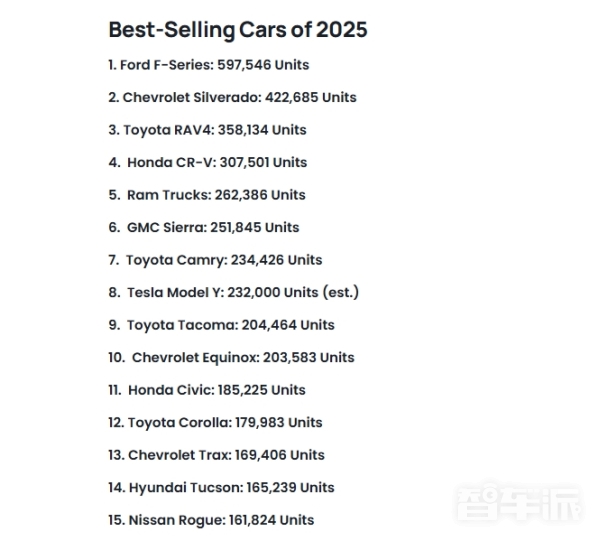Click the watermark logo in the corner
The image size is (599, 541).
[x=520, y=503]
